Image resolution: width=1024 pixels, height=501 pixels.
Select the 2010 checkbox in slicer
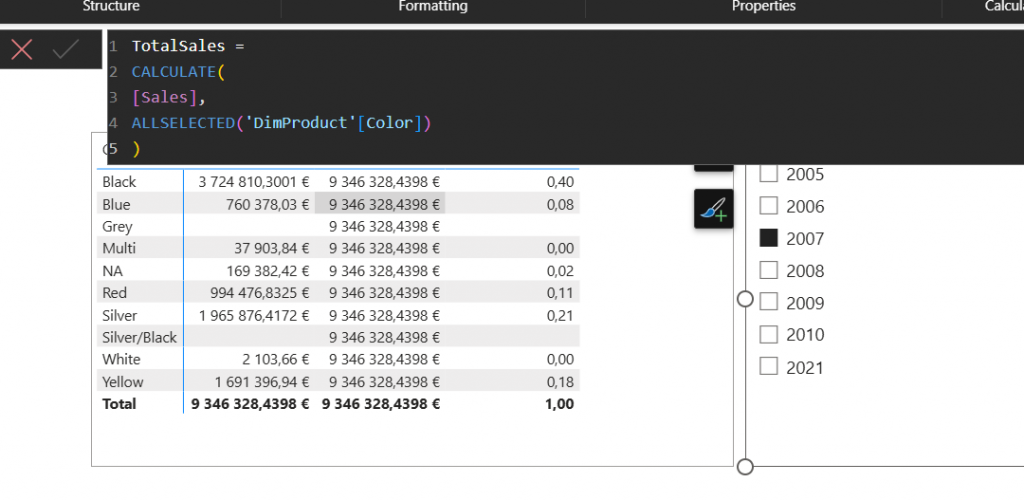coord(769,335)
